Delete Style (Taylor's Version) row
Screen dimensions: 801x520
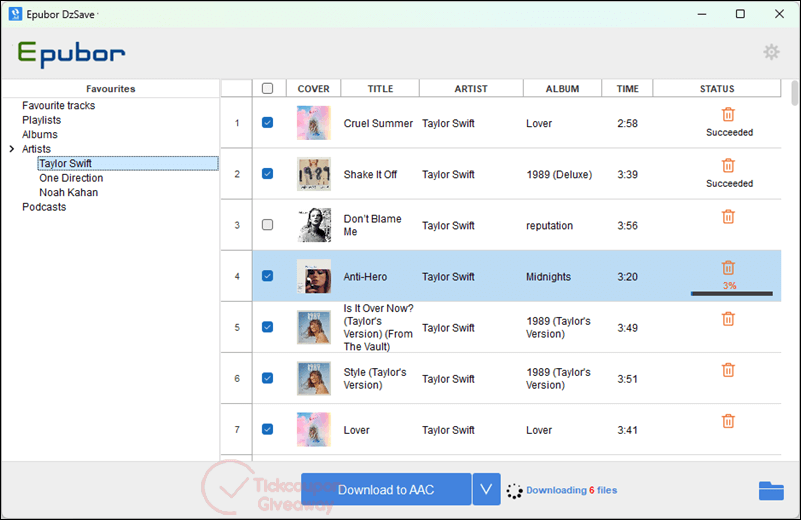point(728,370)
